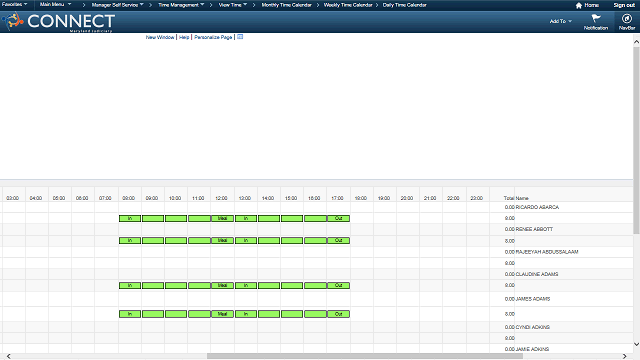Click the Meal block under Renee Abbott

tap(222, 240)
